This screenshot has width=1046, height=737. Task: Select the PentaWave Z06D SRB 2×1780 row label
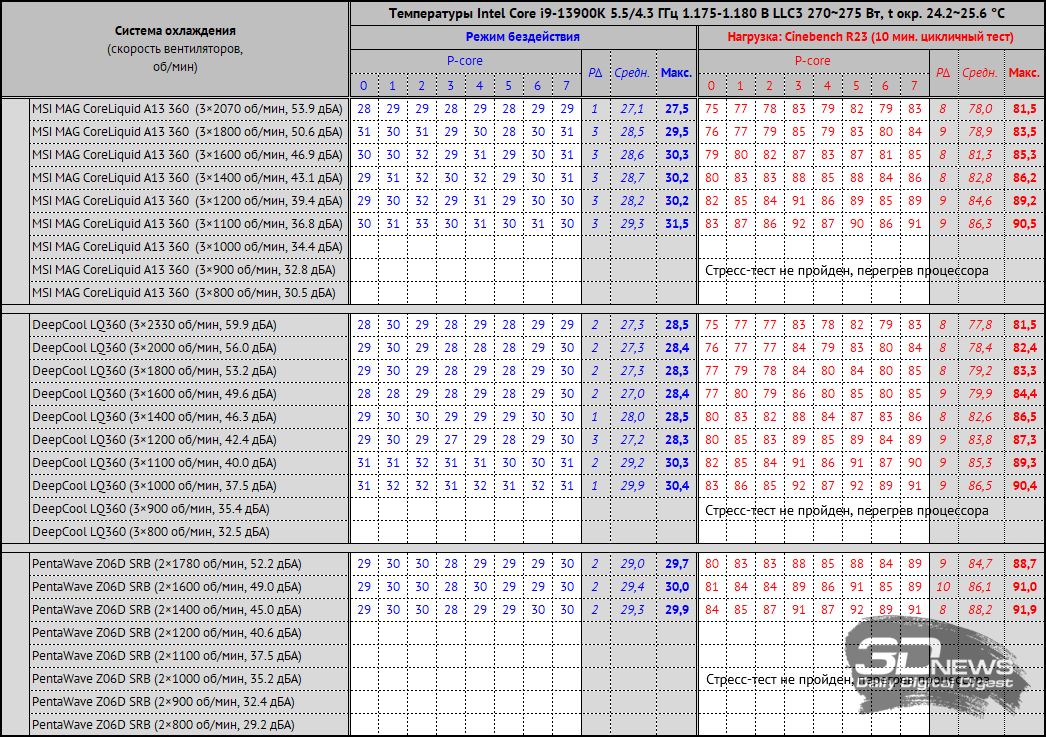coord(167,564)
